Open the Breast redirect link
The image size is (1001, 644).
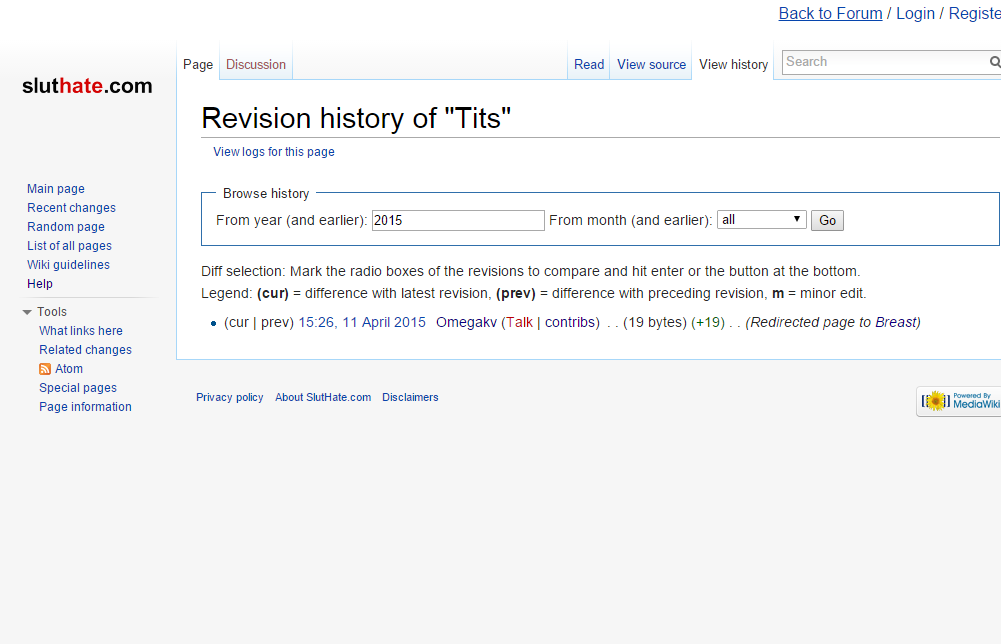[x=896, y=322]
